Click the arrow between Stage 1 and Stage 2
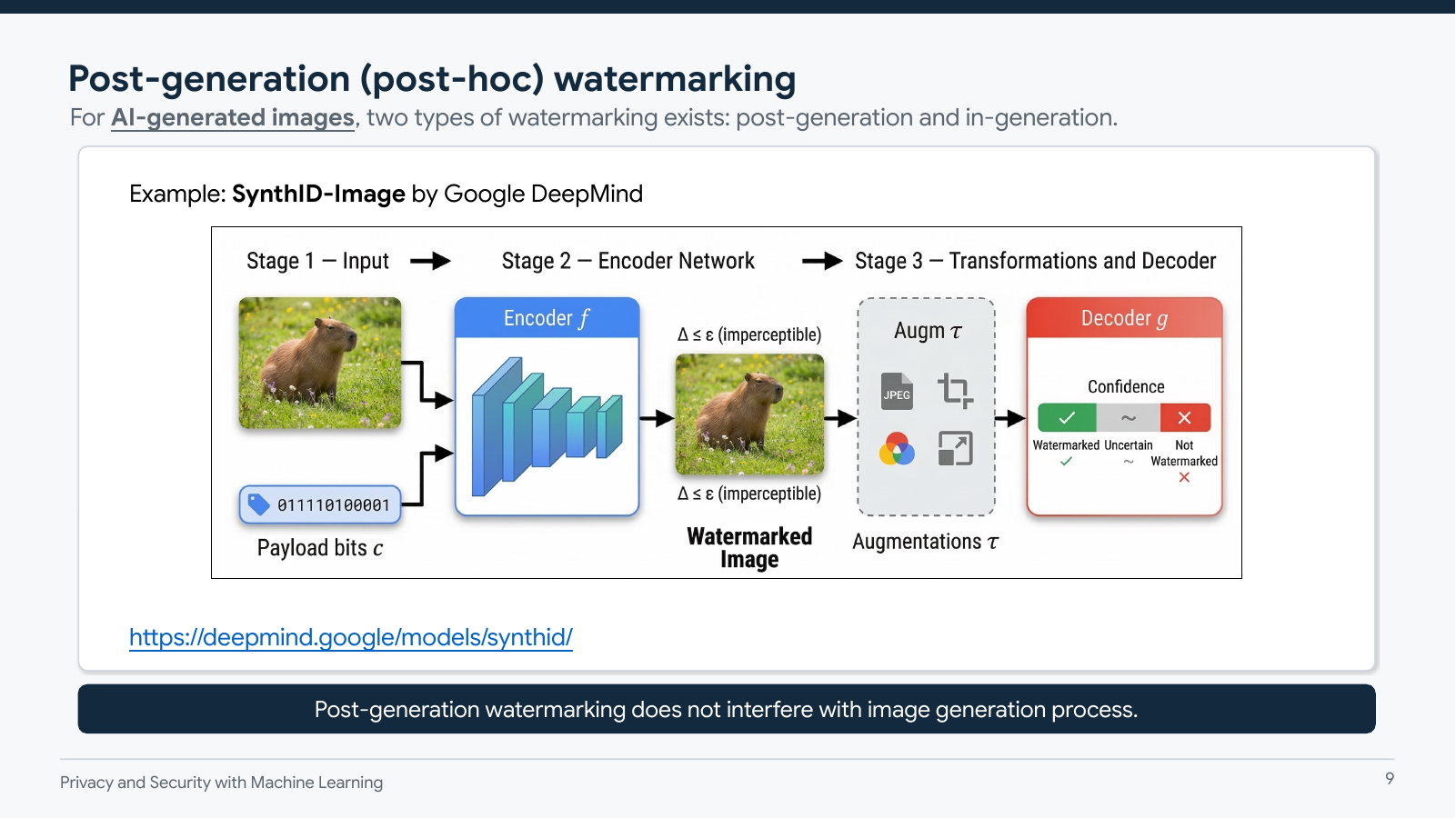 point(431,261)
